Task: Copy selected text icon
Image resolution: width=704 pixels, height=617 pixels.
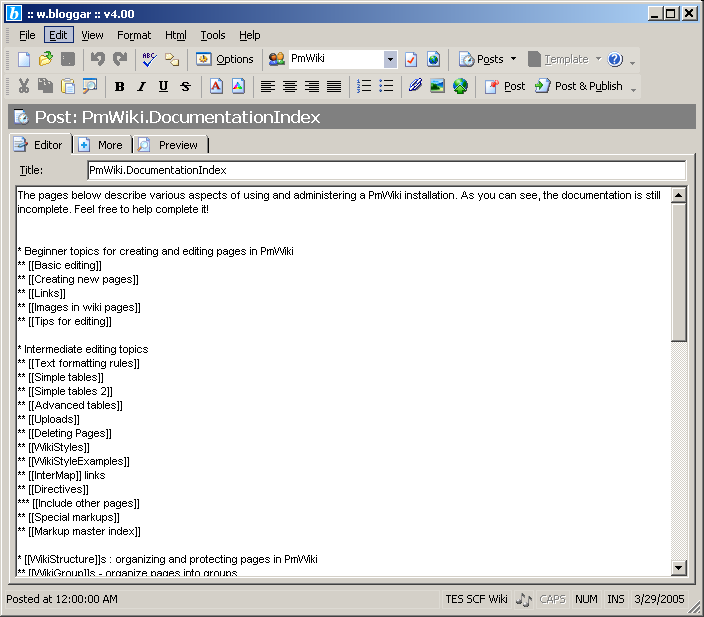Action: 45,86
